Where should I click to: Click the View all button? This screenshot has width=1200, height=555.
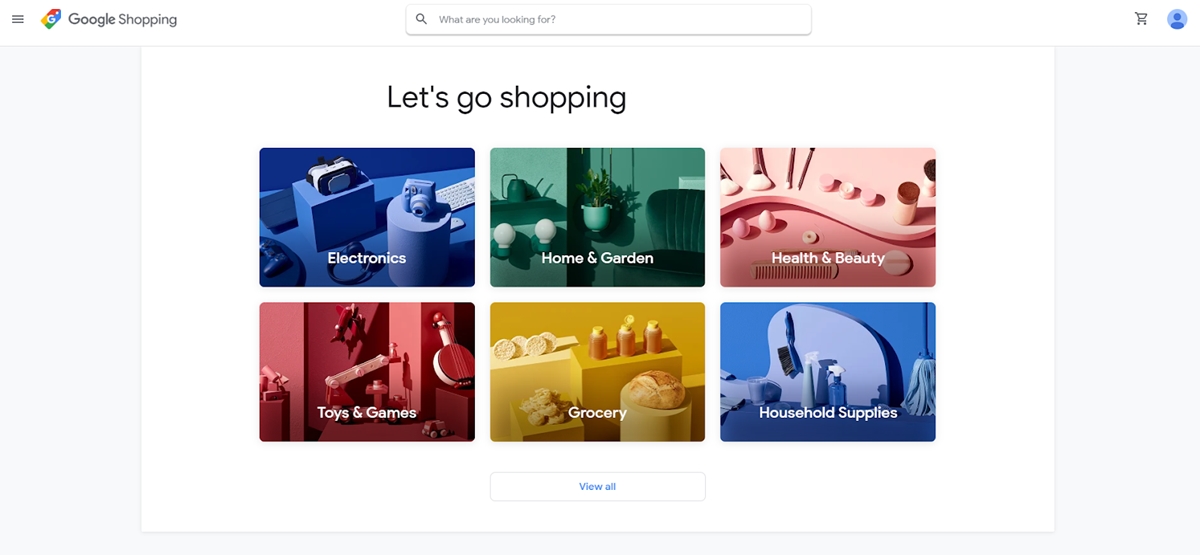597,486
